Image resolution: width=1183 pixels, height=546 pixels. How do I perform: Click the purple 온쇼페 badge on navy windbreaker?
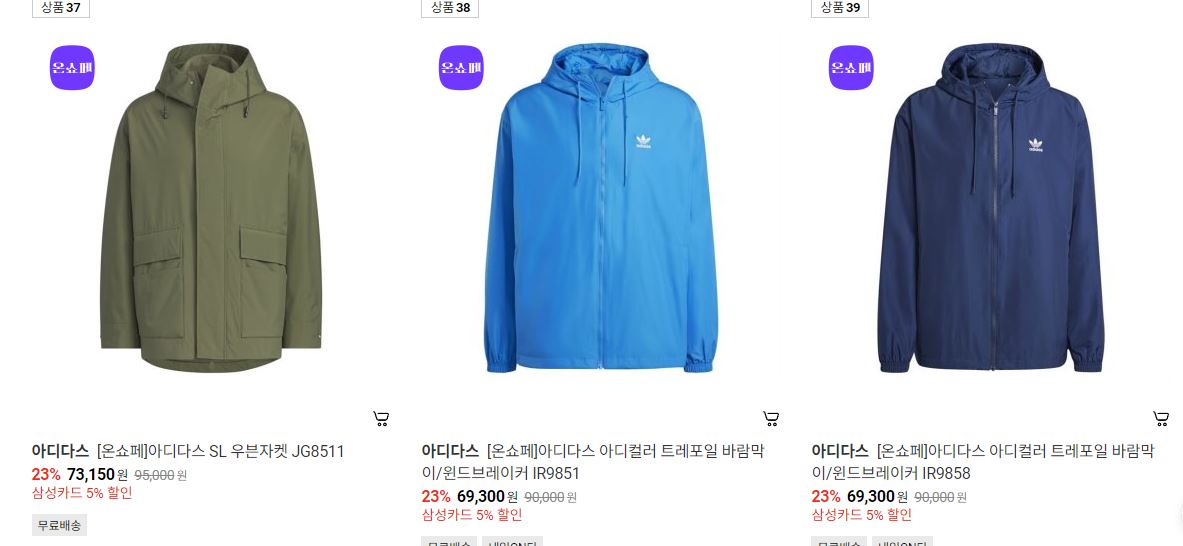(x=851, y=67)
